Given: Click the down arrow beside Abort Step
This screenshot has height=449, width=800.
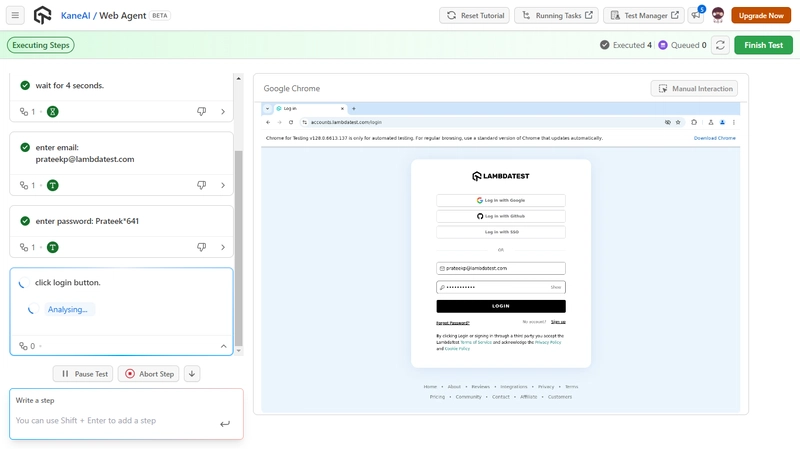Looking at the screenshot, I should (192, 373).
